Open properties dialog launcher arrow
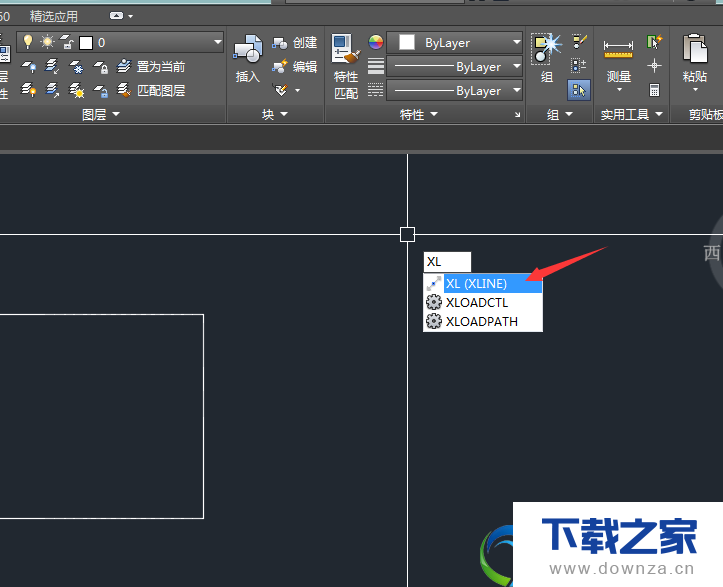 [x=517, y=115]
